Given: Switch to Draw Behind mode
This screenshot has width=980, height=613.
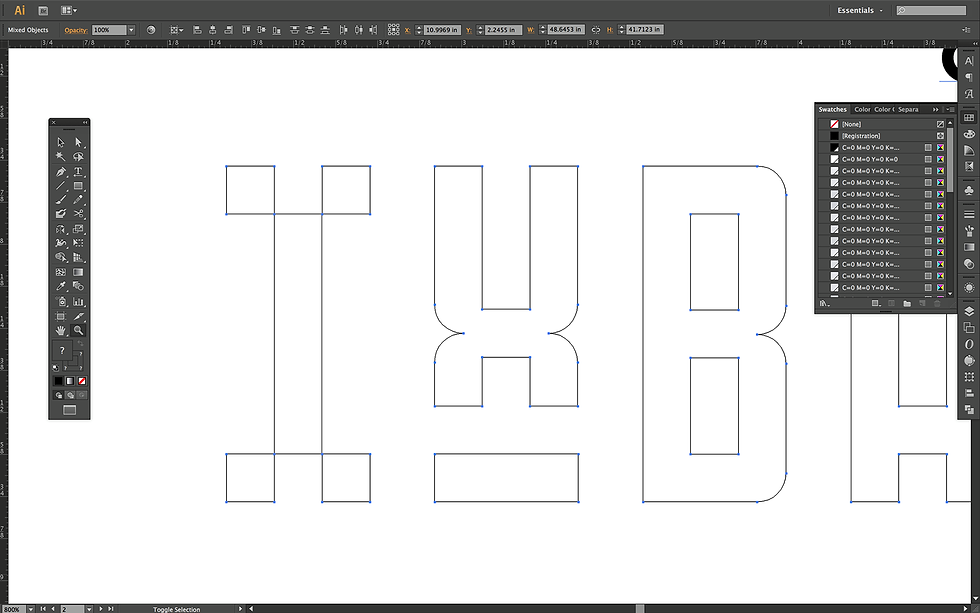Looking at the screenshot, I should 70,395.
